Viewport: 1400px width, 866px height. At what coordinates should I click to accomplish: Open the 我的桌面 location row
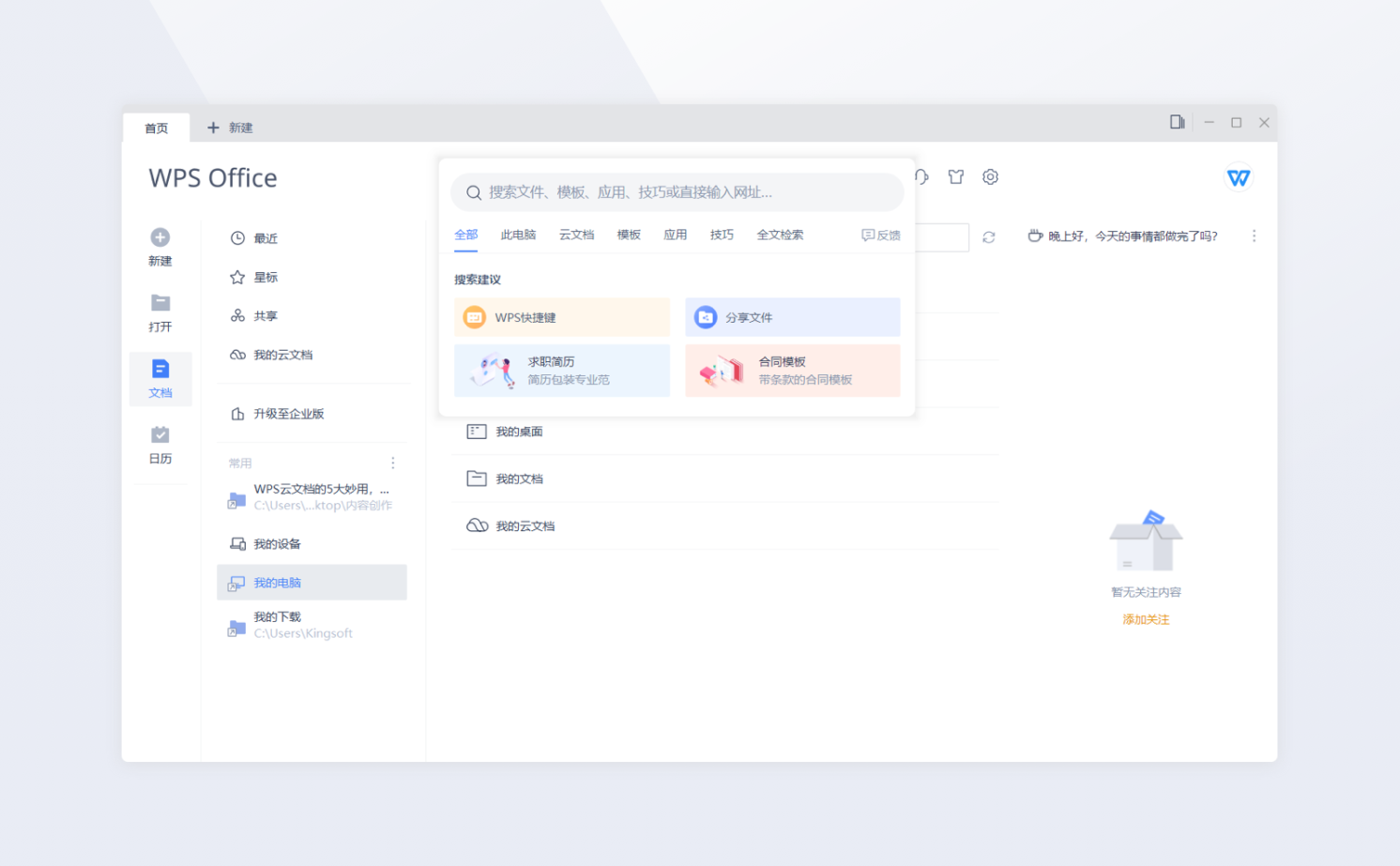tap(723, 432)
